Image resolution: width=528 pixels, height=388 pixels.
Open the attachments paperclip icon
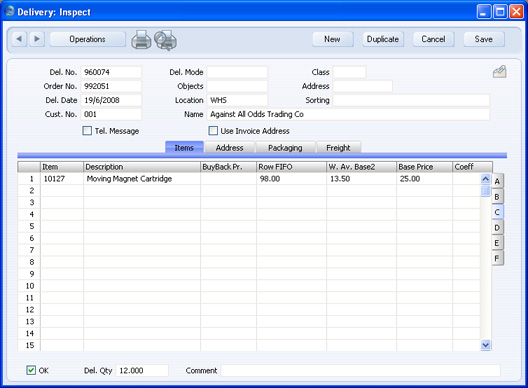coord(499,71)
